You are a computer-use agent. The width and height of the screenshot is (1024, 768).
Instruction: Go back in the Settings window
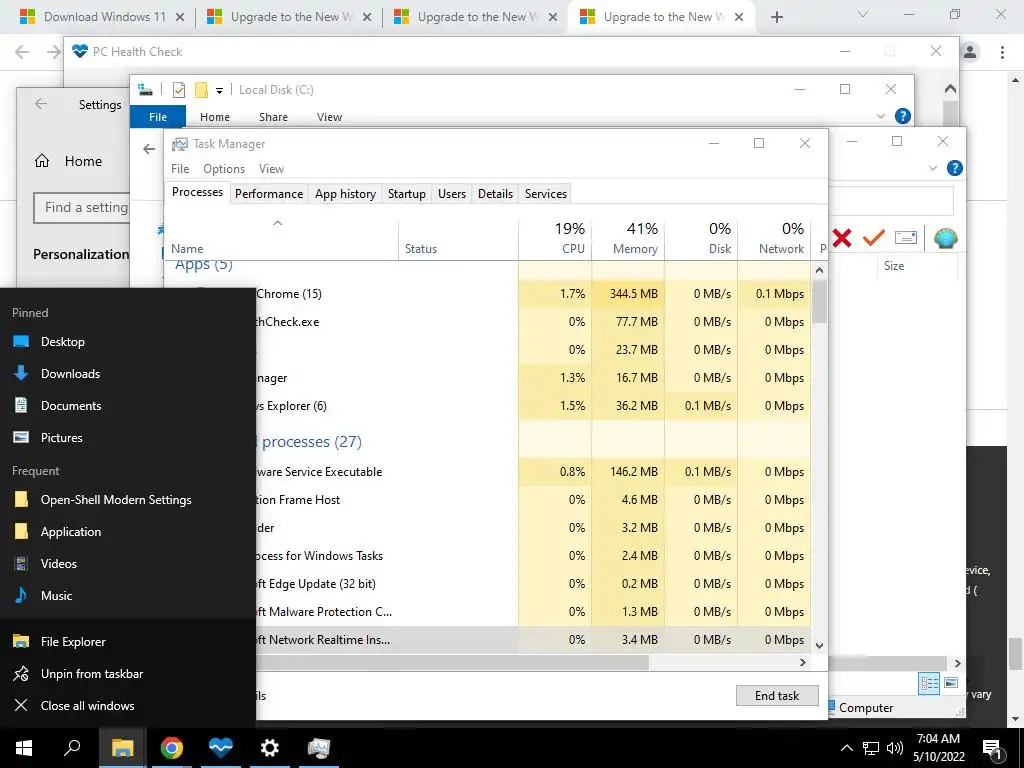click(41, 104)
